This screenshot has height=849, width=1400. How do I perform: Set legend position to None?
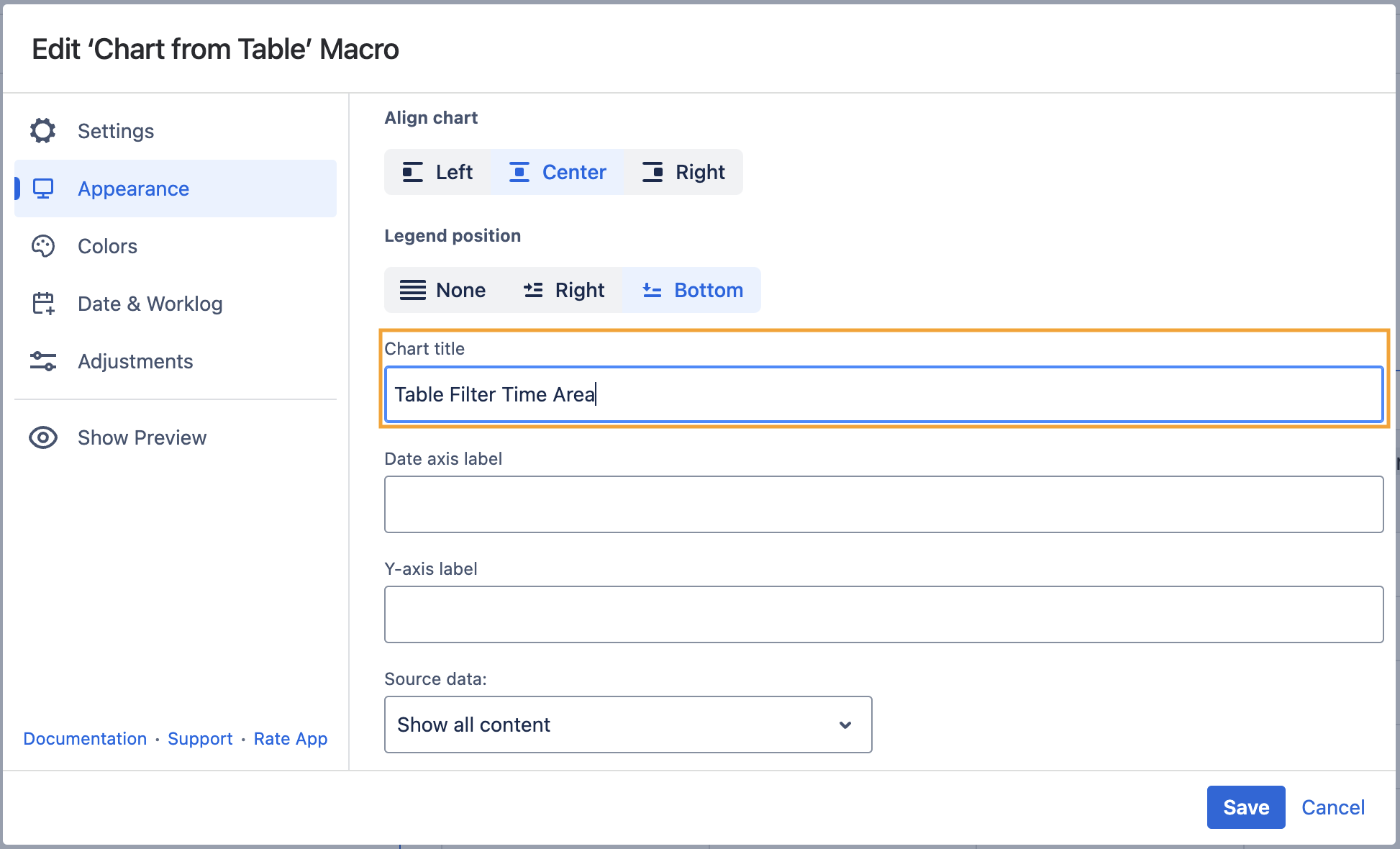pos(443,290)
